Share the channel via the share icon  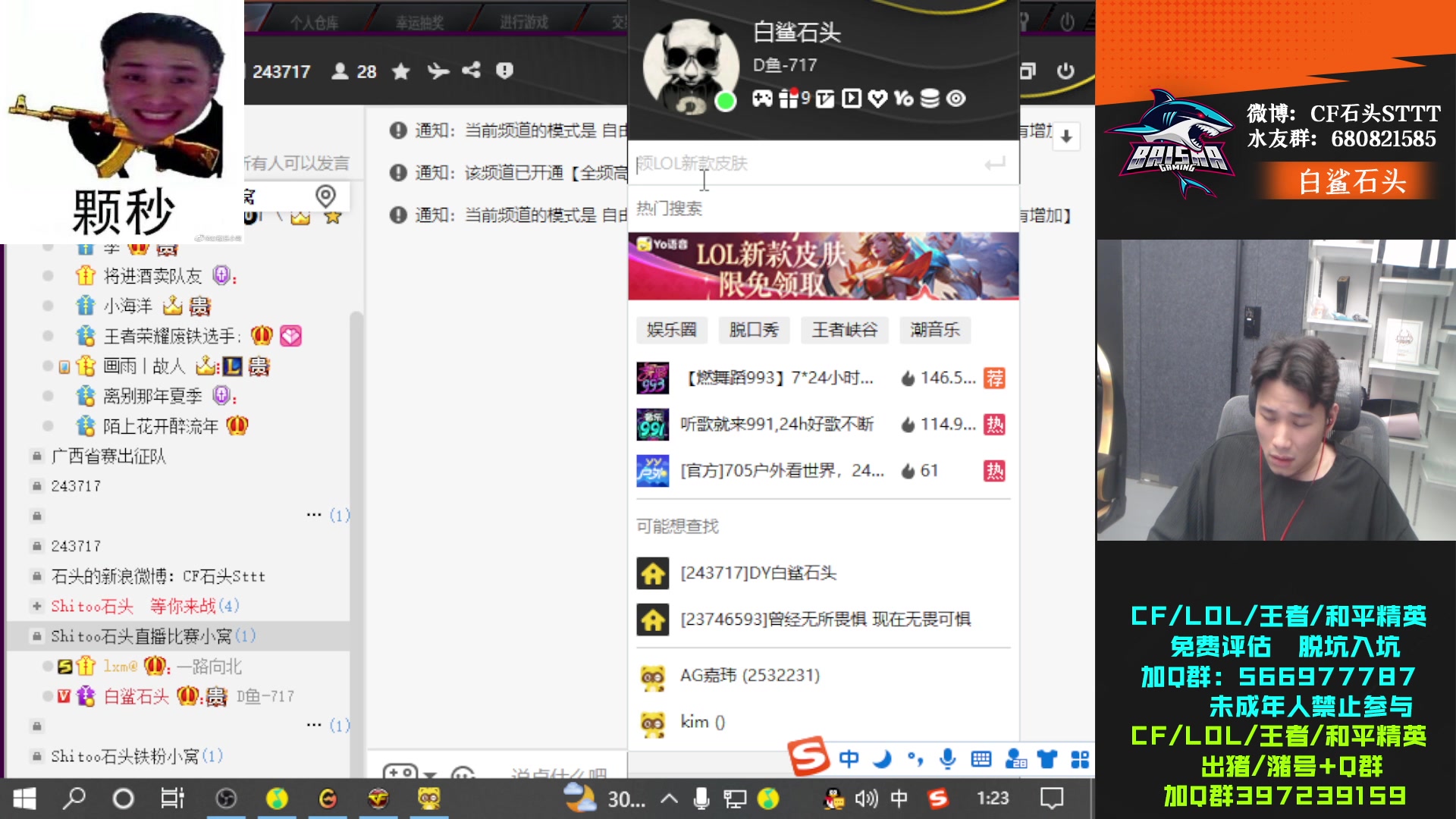coord(472,71)
